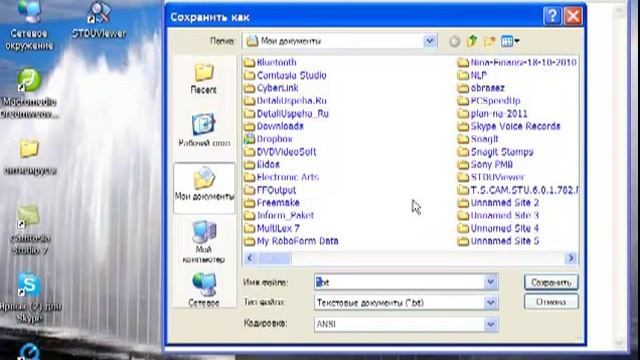Select the Dropbox folder
640x360 pixels.
click(x=269, y=139)
